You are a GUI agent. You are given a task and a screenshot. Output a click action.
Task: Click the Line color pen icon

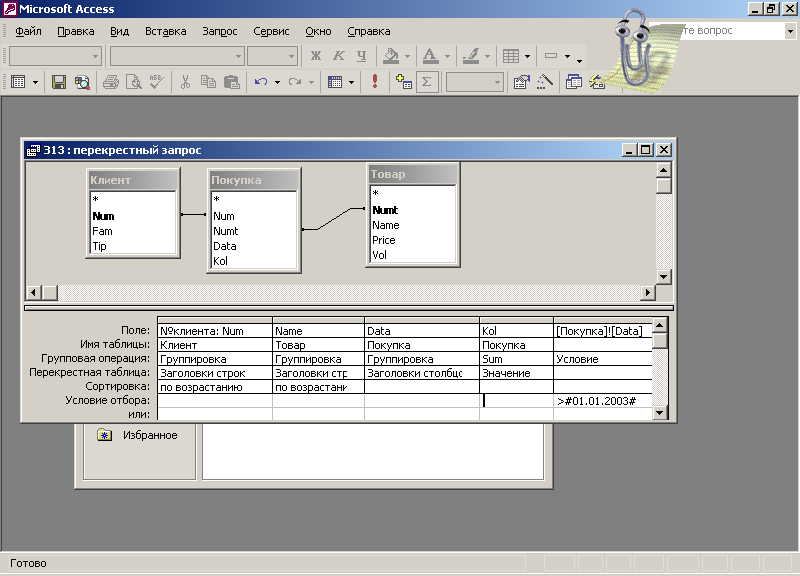click(x=470, y=56)
